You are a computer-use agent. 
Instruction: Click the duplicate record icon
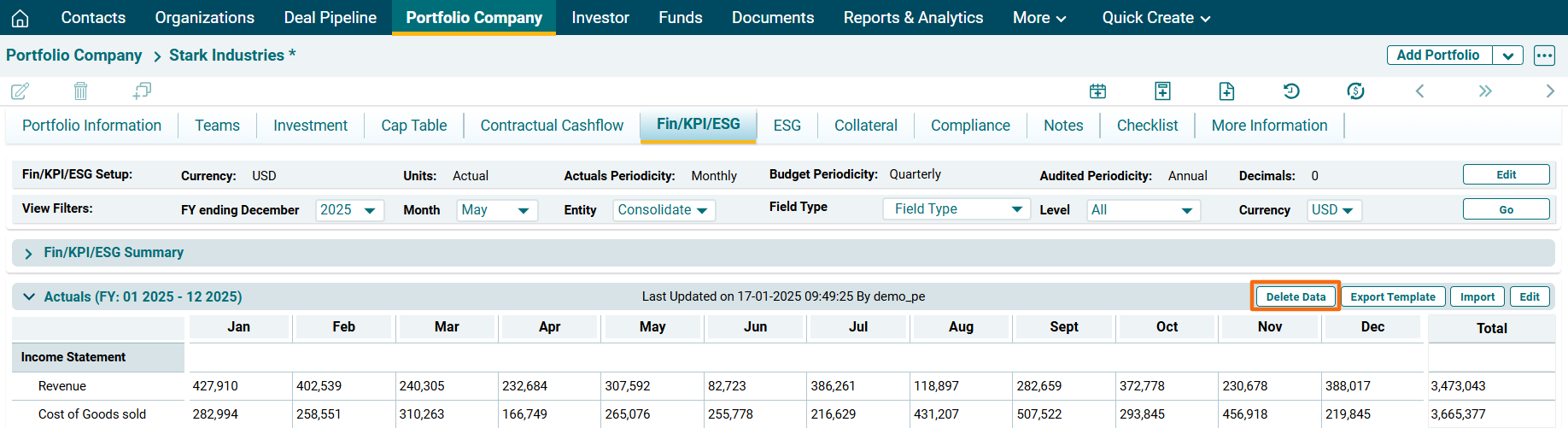click(x=142, y=91)
